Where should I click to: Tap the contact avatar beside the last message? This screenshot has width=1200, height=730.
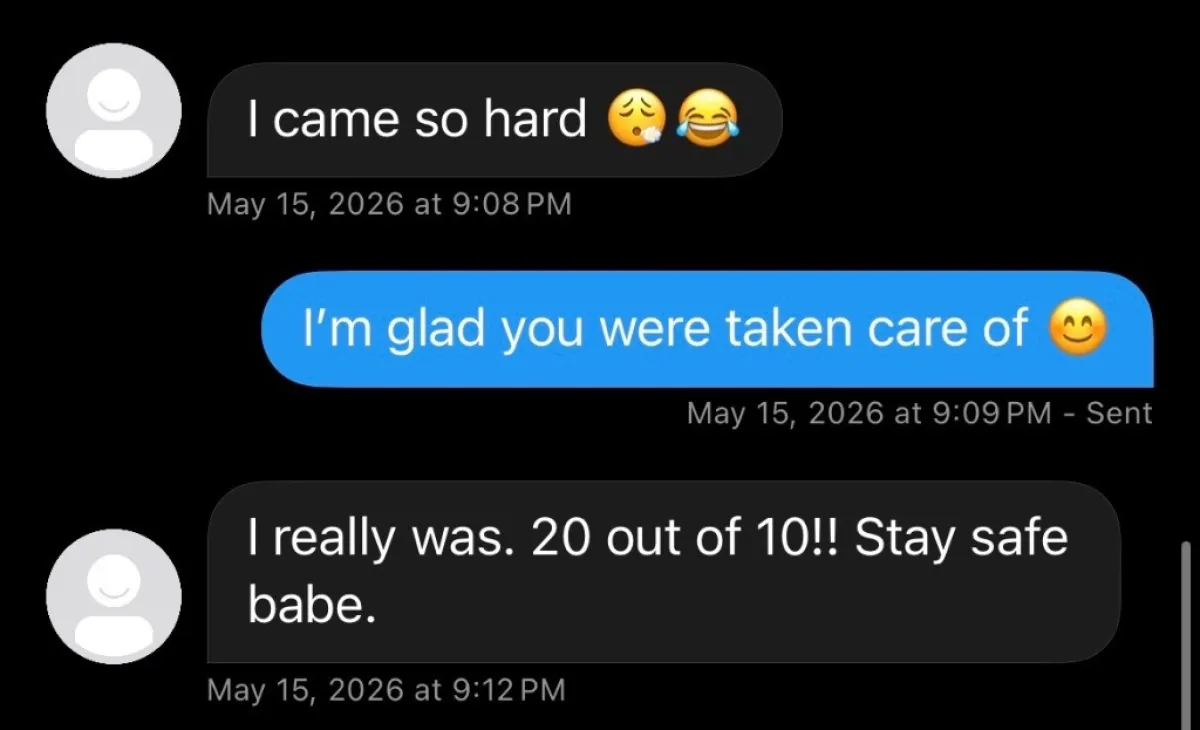[114, 596]
